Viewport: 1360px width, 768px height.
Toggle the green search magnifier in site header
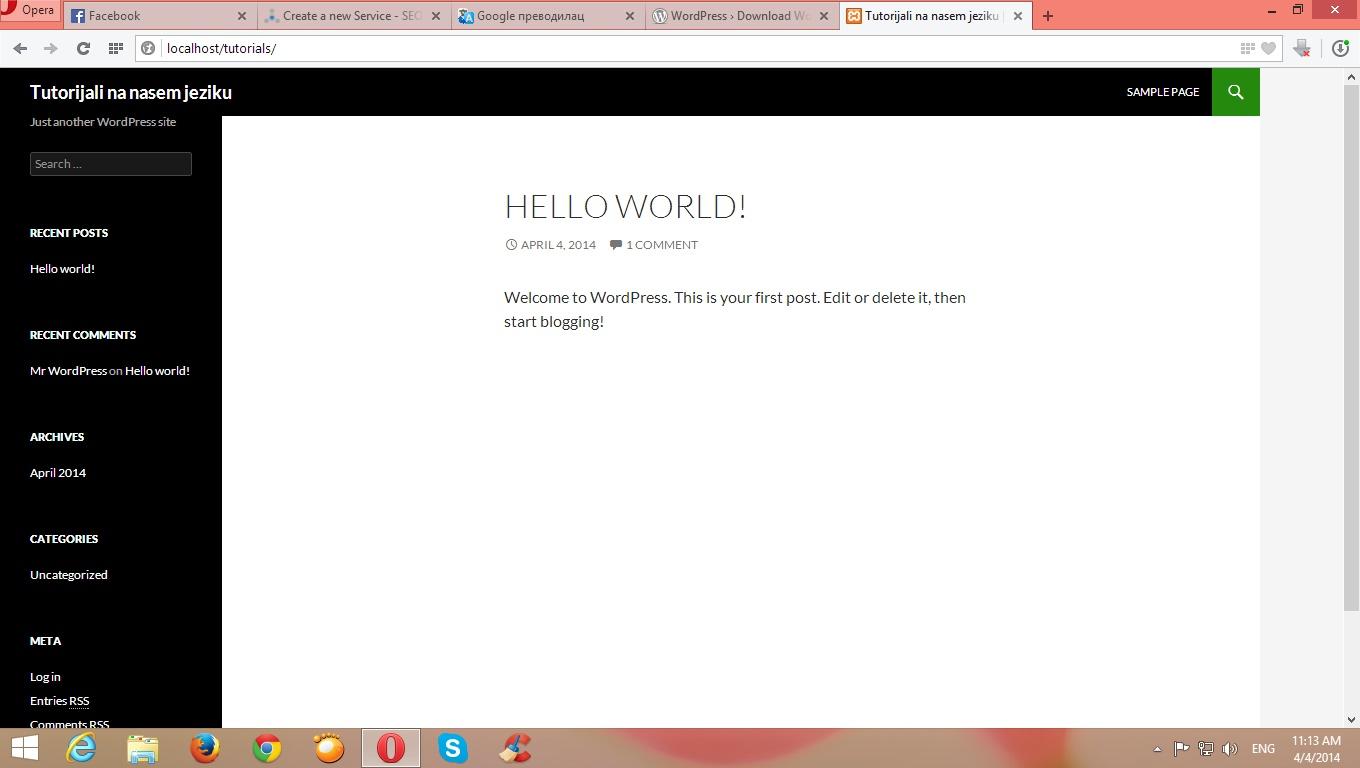(1235, 91)
